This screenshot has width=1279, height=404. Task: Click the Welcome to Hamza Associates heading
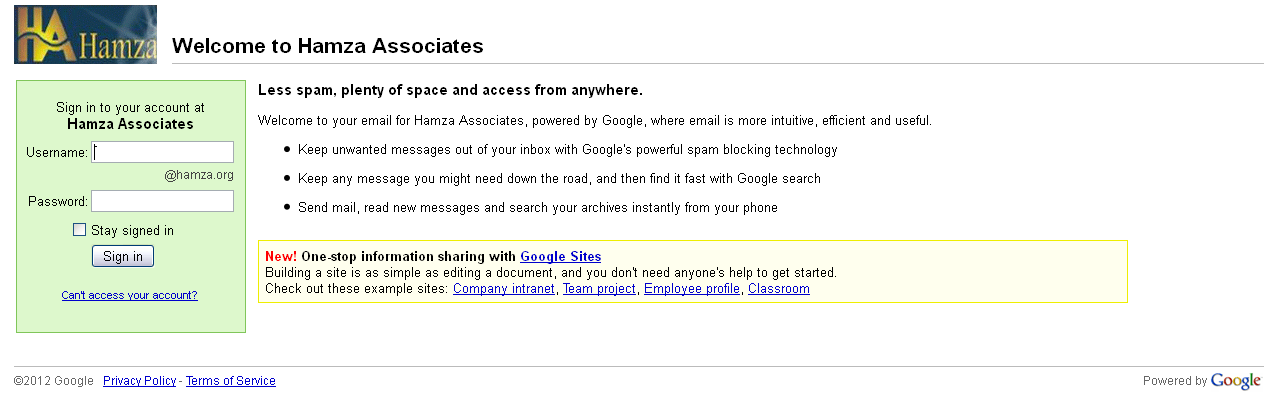328,45
